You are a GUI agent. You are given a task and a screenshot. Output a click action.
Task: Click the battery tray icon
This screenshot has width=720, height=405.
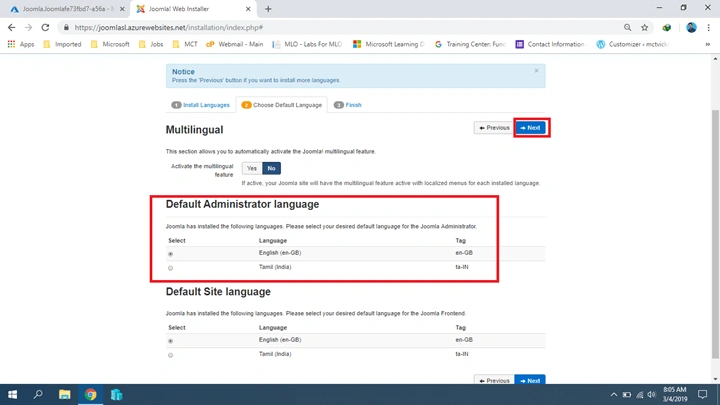[x=626, y=395]
